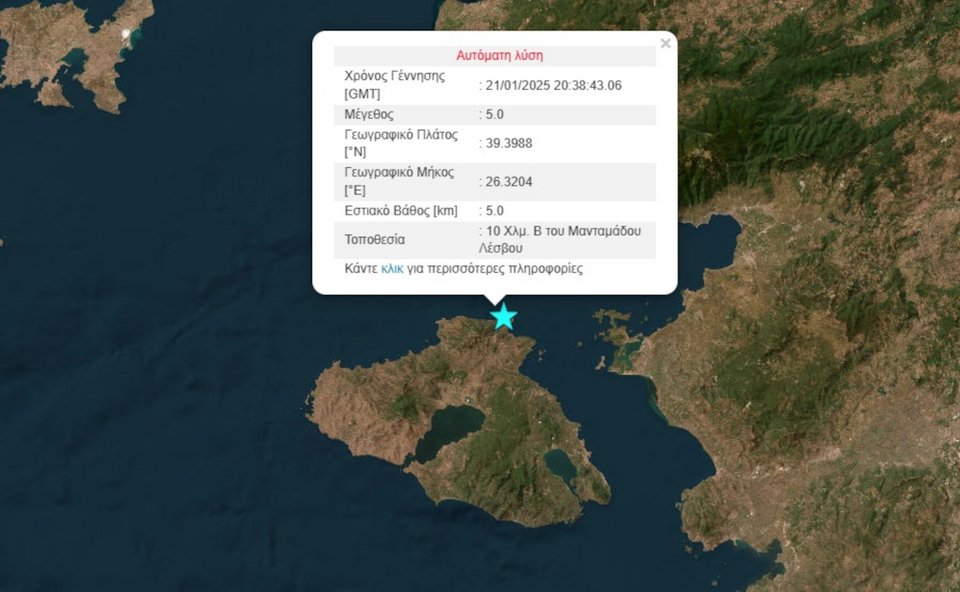Click the latitude value 39.3988
The image size is (960, 592).
[508, 143]
